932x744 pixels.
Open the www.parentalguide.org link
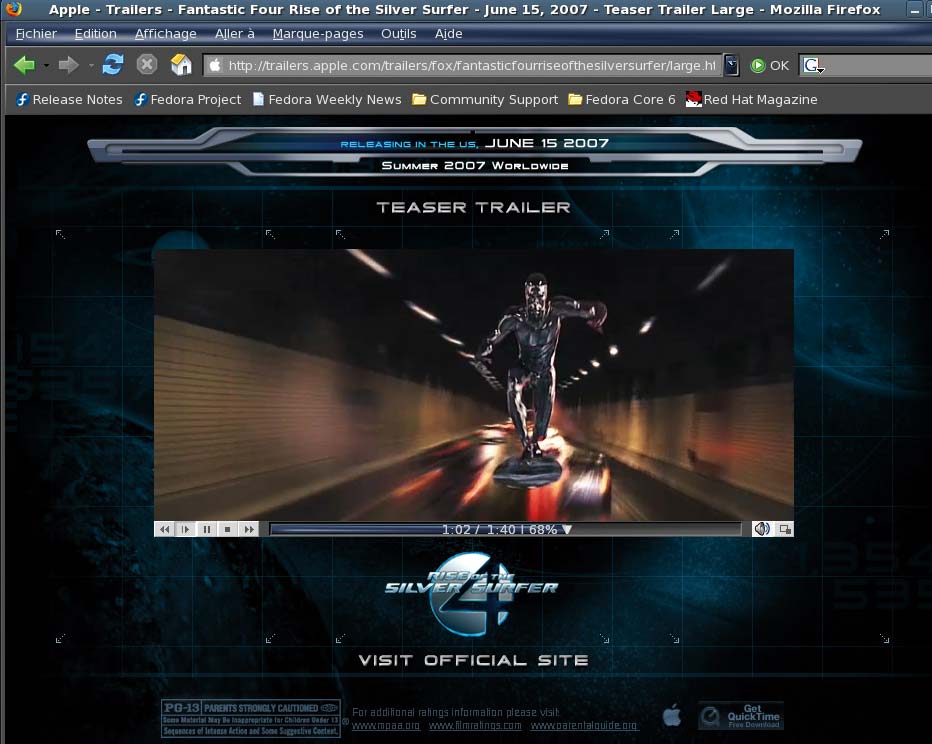584,725
